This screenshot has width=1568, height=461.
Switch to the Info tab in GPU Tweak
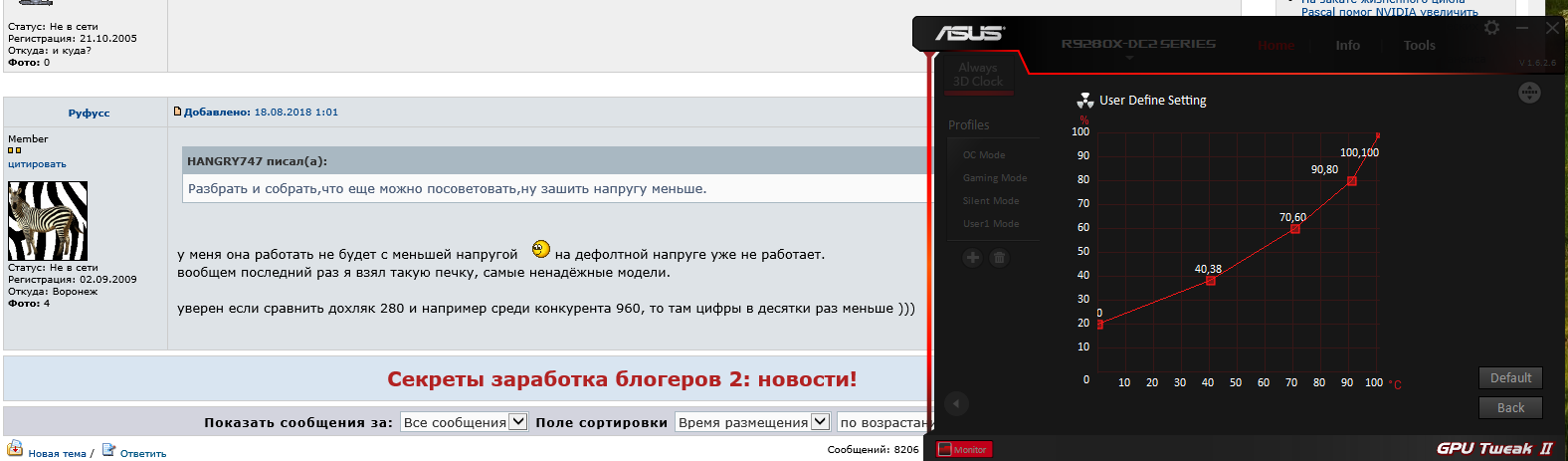pyautogui.click(x=1348, y=45)
